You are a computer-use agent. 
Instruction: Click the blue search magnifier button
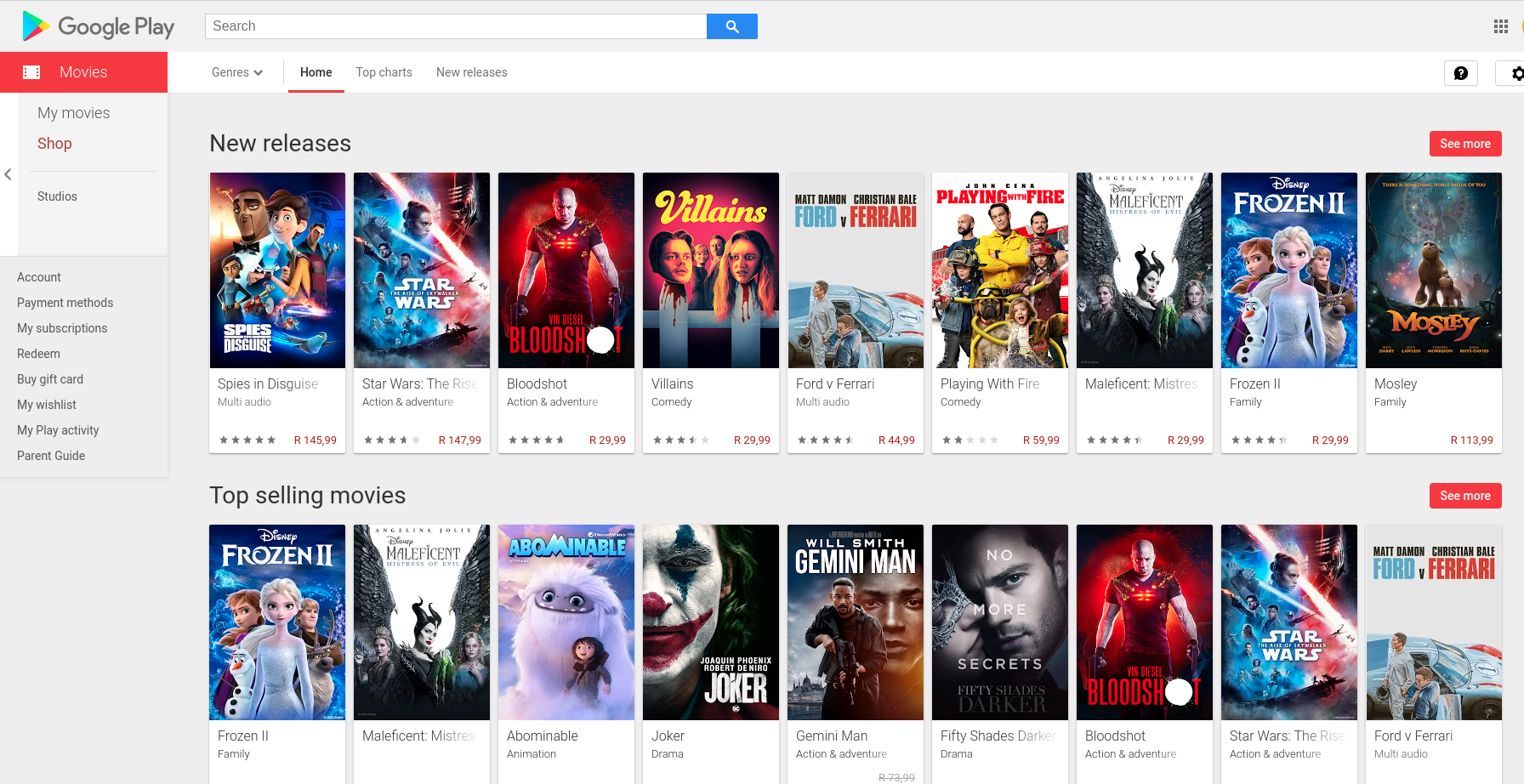click(x=732, y=26)
